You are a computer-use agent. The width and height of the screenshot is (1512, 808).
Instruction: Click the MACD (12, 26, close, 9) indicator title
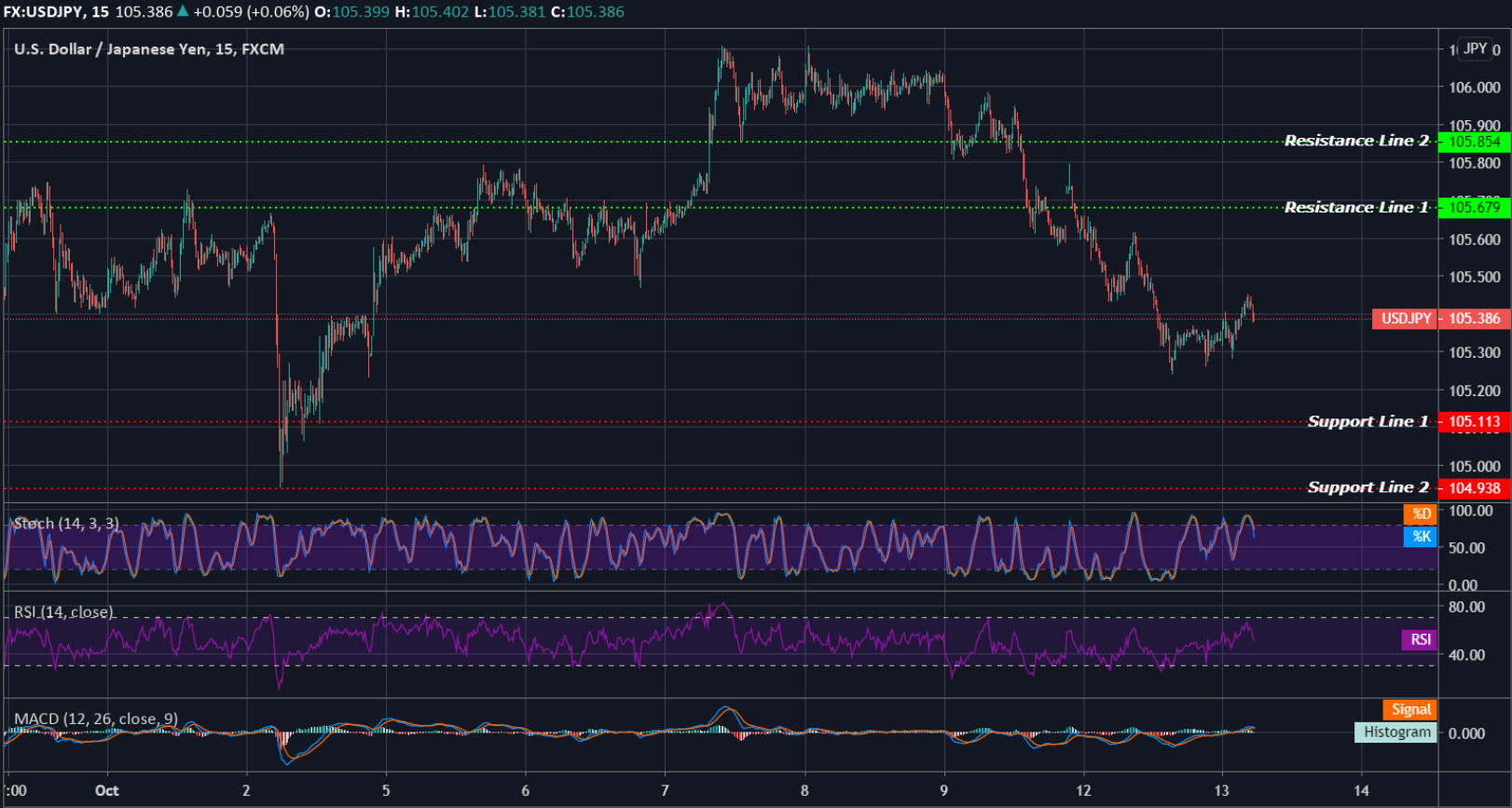tap(96, 719)
